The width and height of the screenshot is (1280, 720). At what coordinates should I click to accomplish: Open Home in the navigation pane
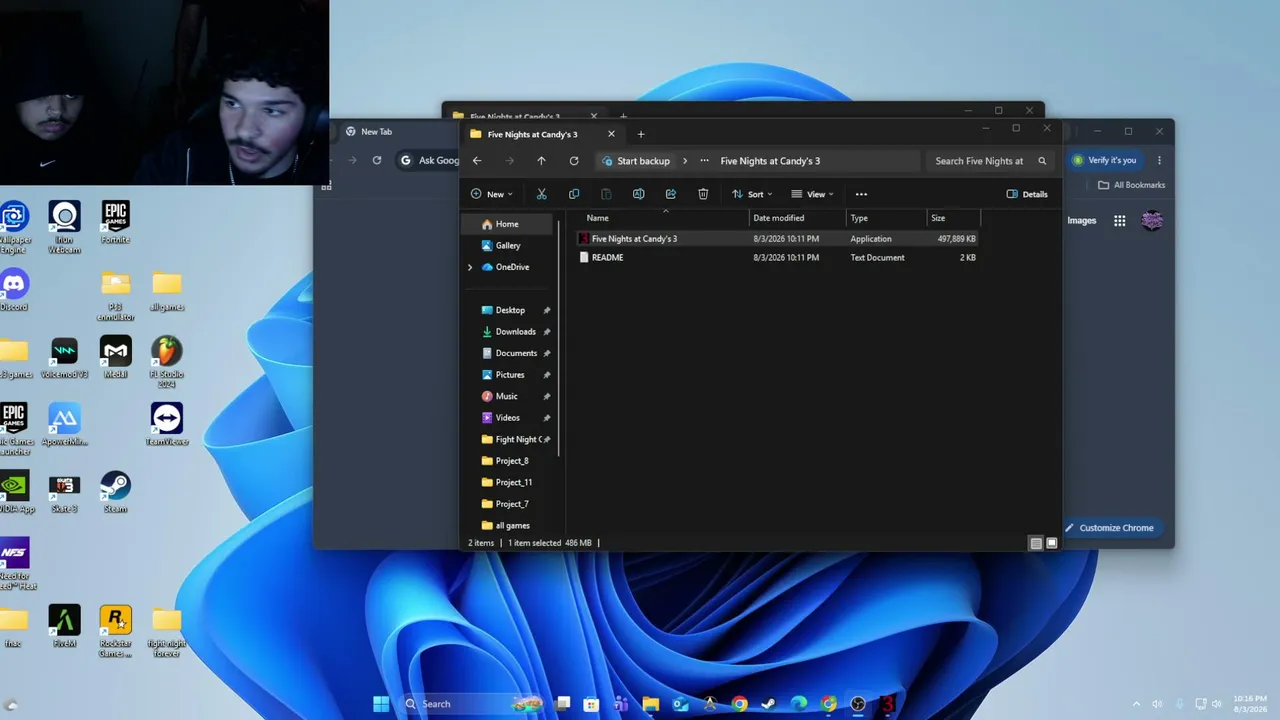pyautogui.click(x=509, y=224)
